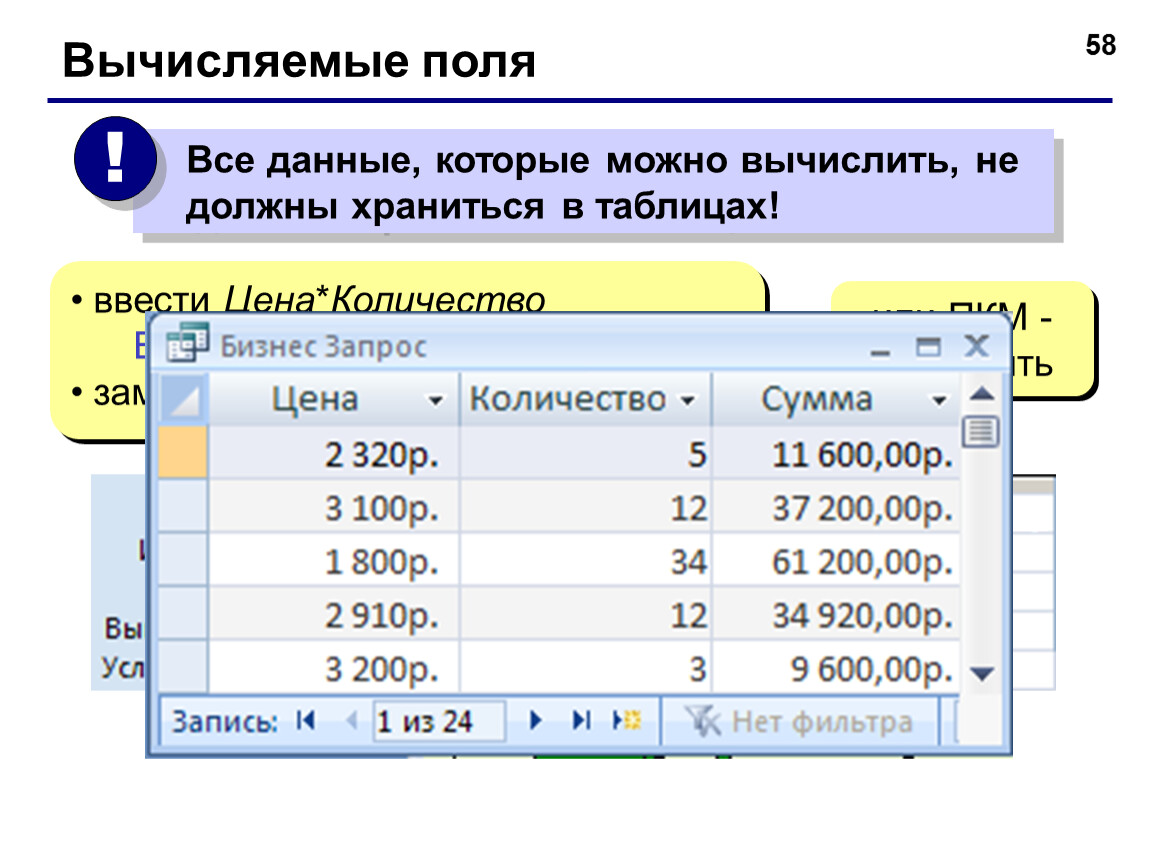The image size is (1150, 864).
Task: Click the Количество column header
Action: pos(585,400)
